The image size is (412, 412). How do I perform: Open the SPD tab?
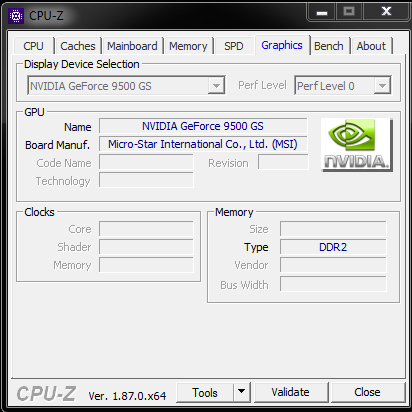click(234, 46)
